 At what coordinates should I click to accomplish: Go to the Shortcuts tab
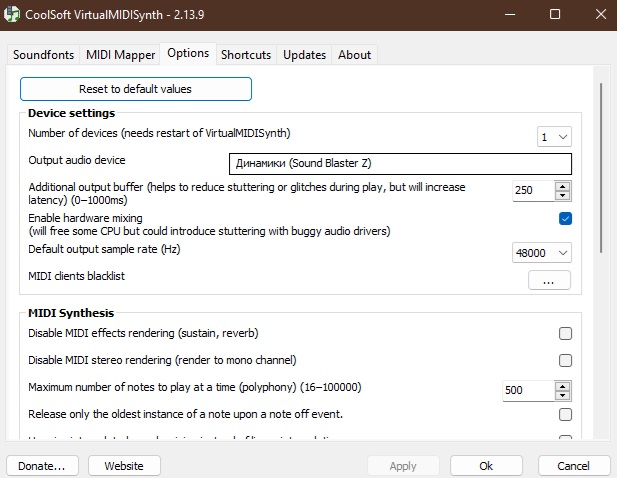pos(246,55)
